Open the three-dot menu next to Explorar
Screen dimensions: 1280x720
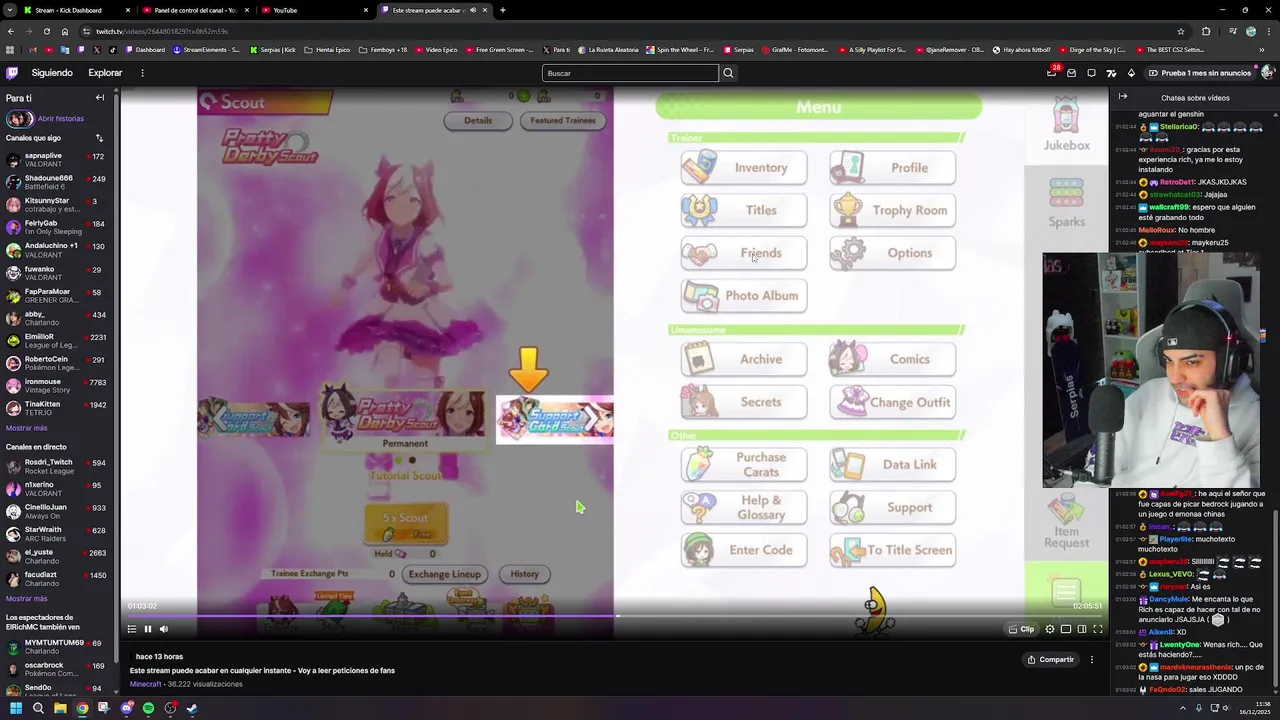(142, 73)
